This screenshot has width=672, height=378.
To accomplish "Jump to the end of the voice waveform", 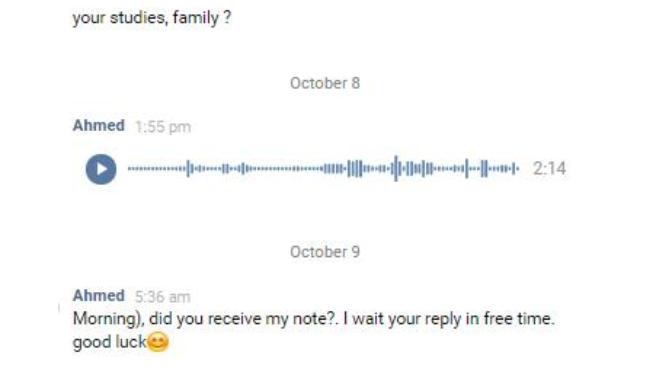I will (518, 169).
